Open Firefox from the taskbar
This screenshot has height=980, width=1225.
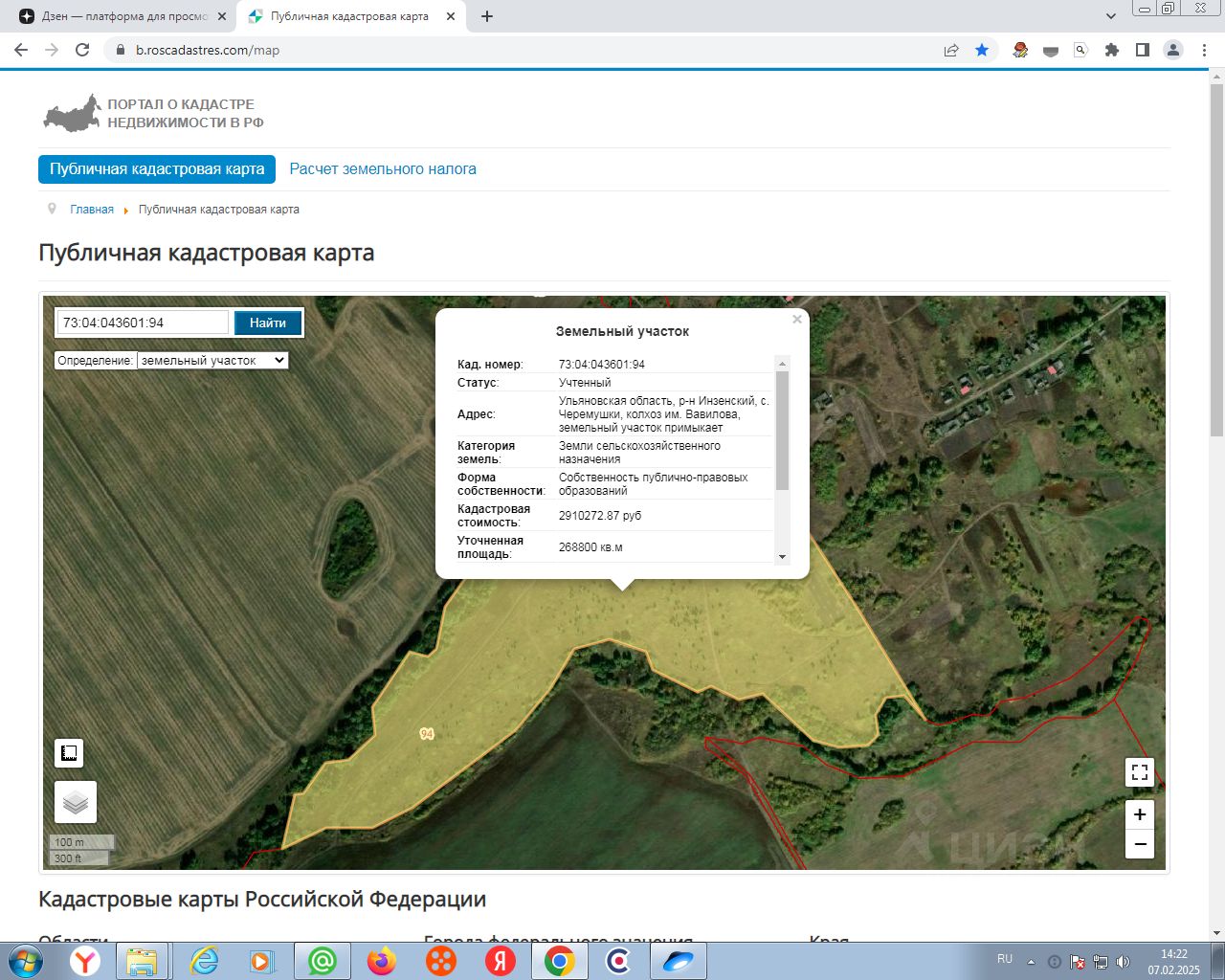pos(382,961)
